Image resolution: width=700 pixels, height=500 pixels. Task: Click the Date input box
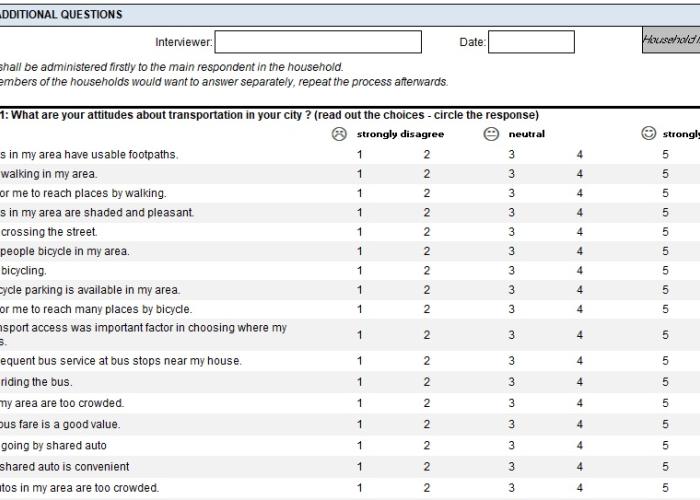pos(531,42)
